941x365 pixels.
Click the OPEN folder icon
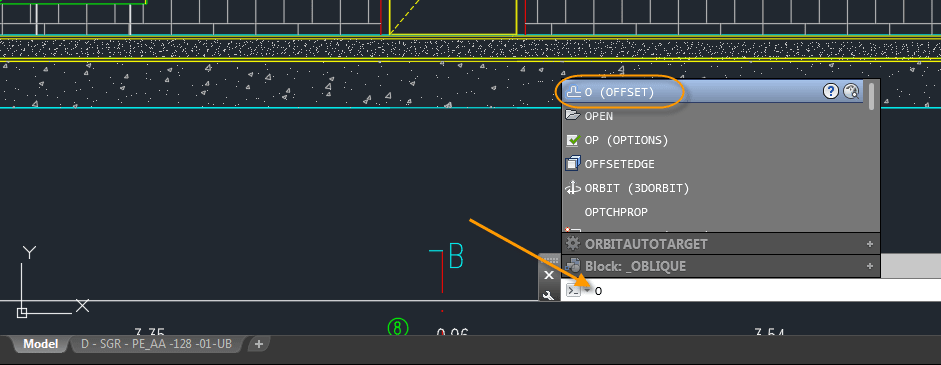coord(573,115)
